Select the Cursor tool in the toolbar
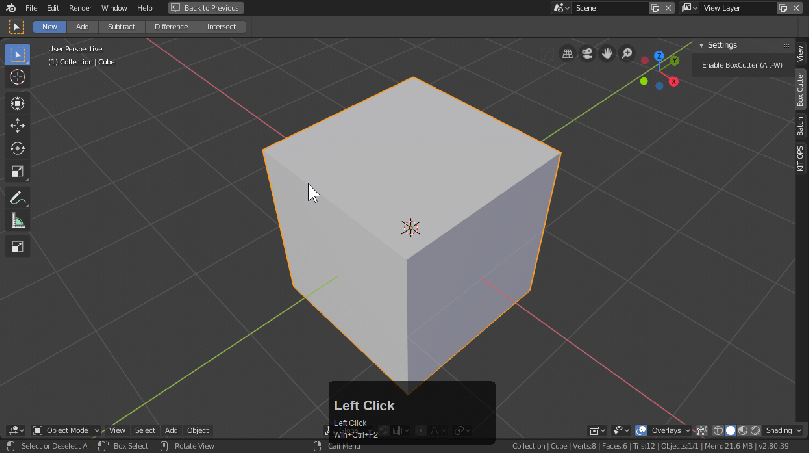This screenshot has height=453, width=809. coord(18,77)
